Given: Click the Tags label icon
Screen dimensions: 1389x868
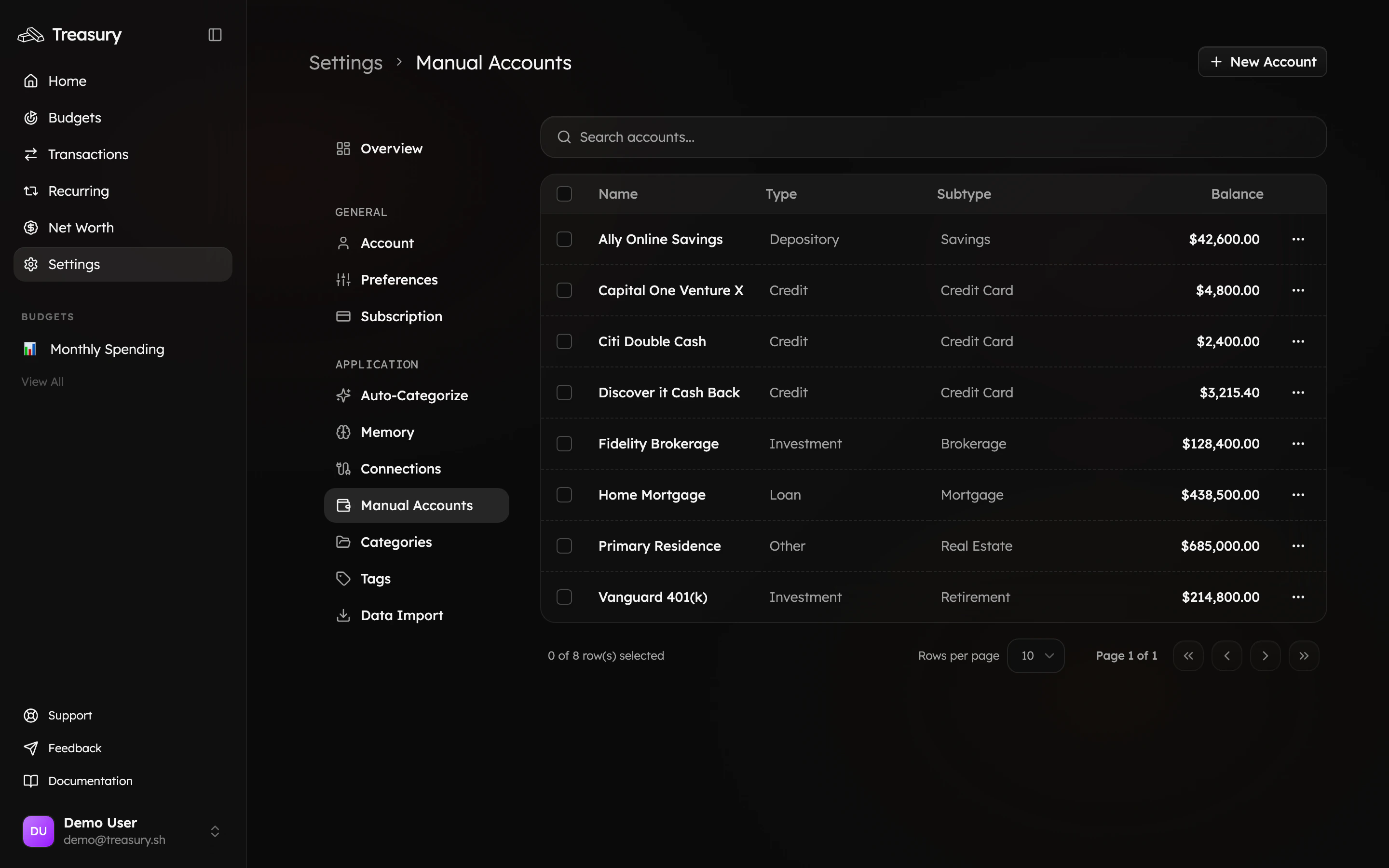Looking at the screenshot, I should coord(343,579).
